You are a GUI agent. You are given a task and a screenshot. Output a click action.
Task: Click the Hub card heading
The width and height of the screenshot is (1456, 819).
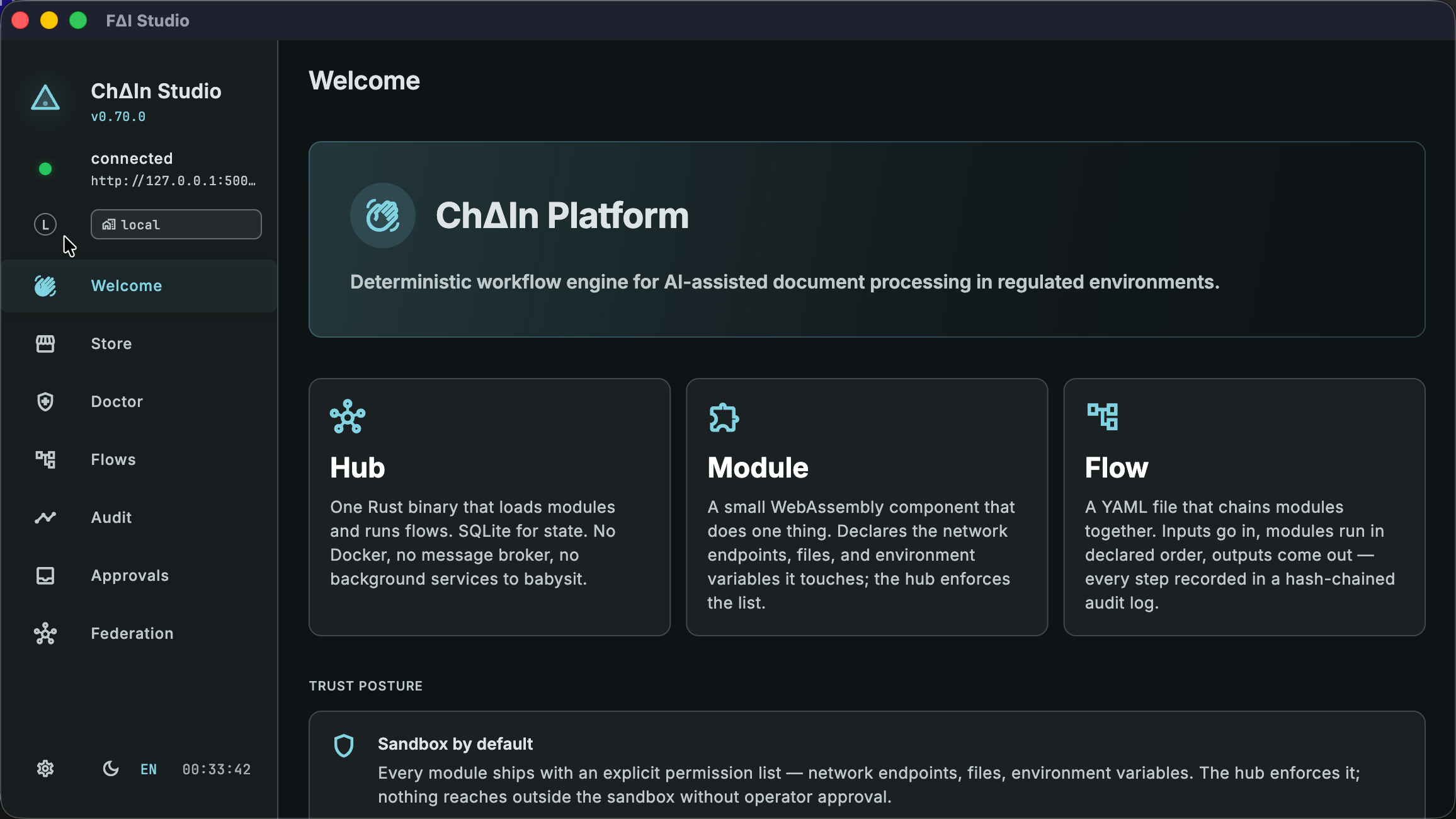(358, 468)
